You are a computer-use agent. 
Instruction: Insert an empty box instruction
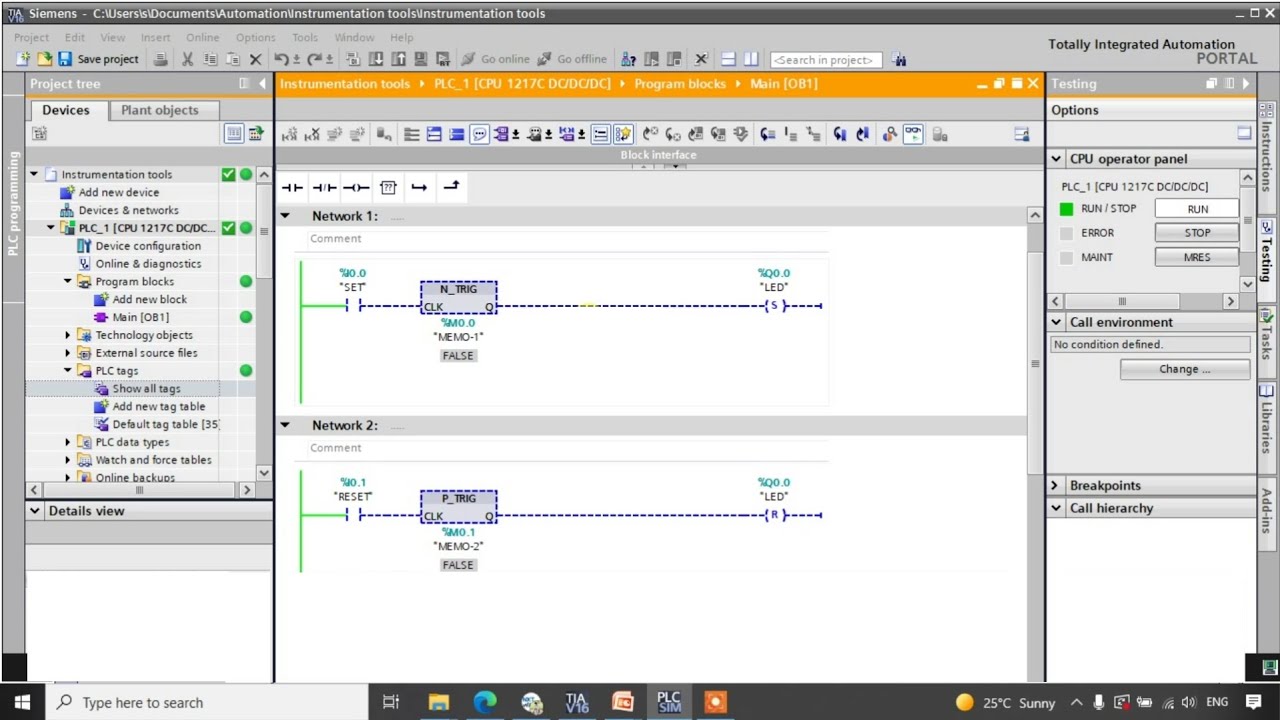[388, 187]
